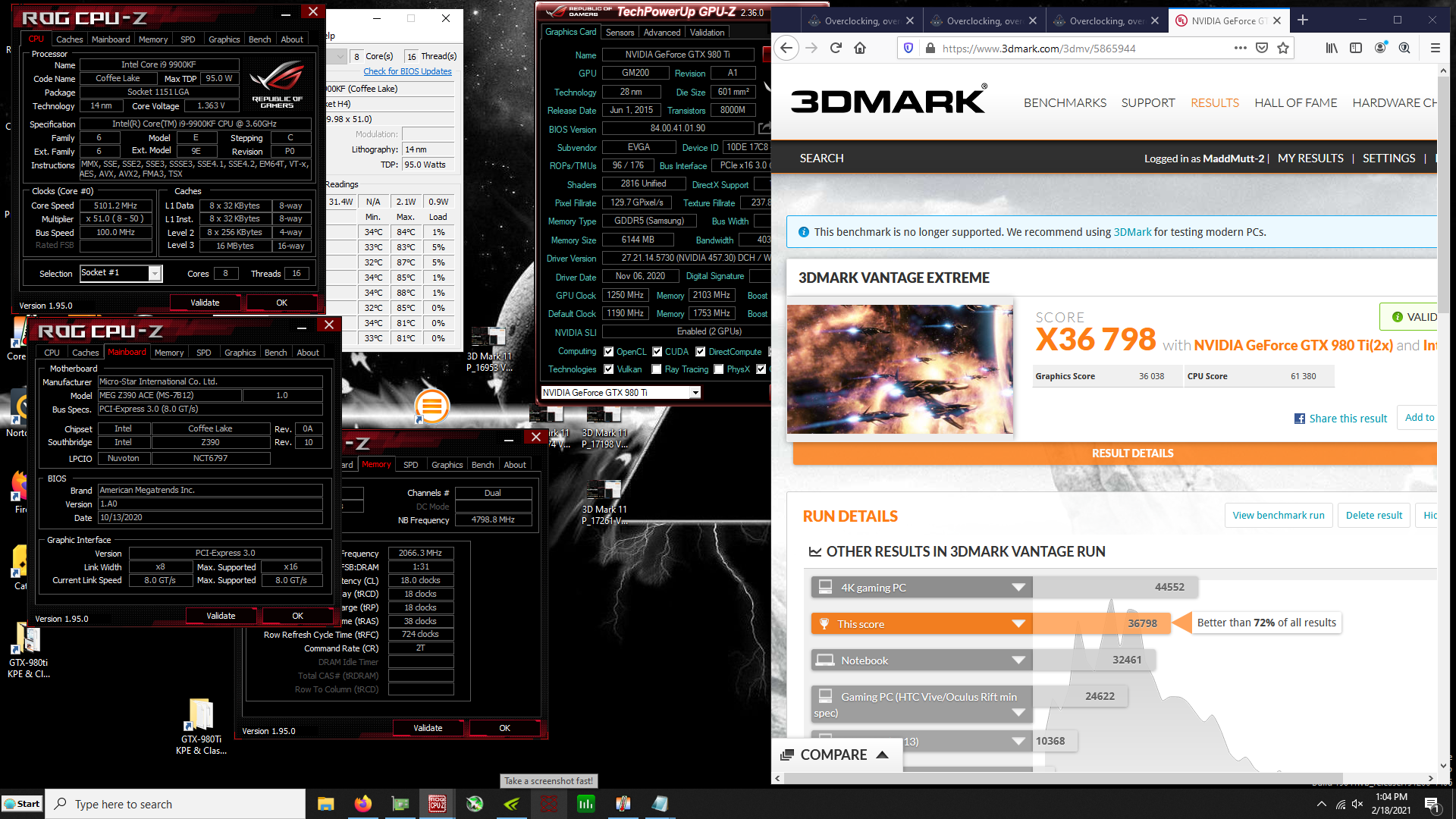Click the Vantage benchmark thumbnail image
1456x819 pixels.
pyautogui.click(x=900, y=369)
